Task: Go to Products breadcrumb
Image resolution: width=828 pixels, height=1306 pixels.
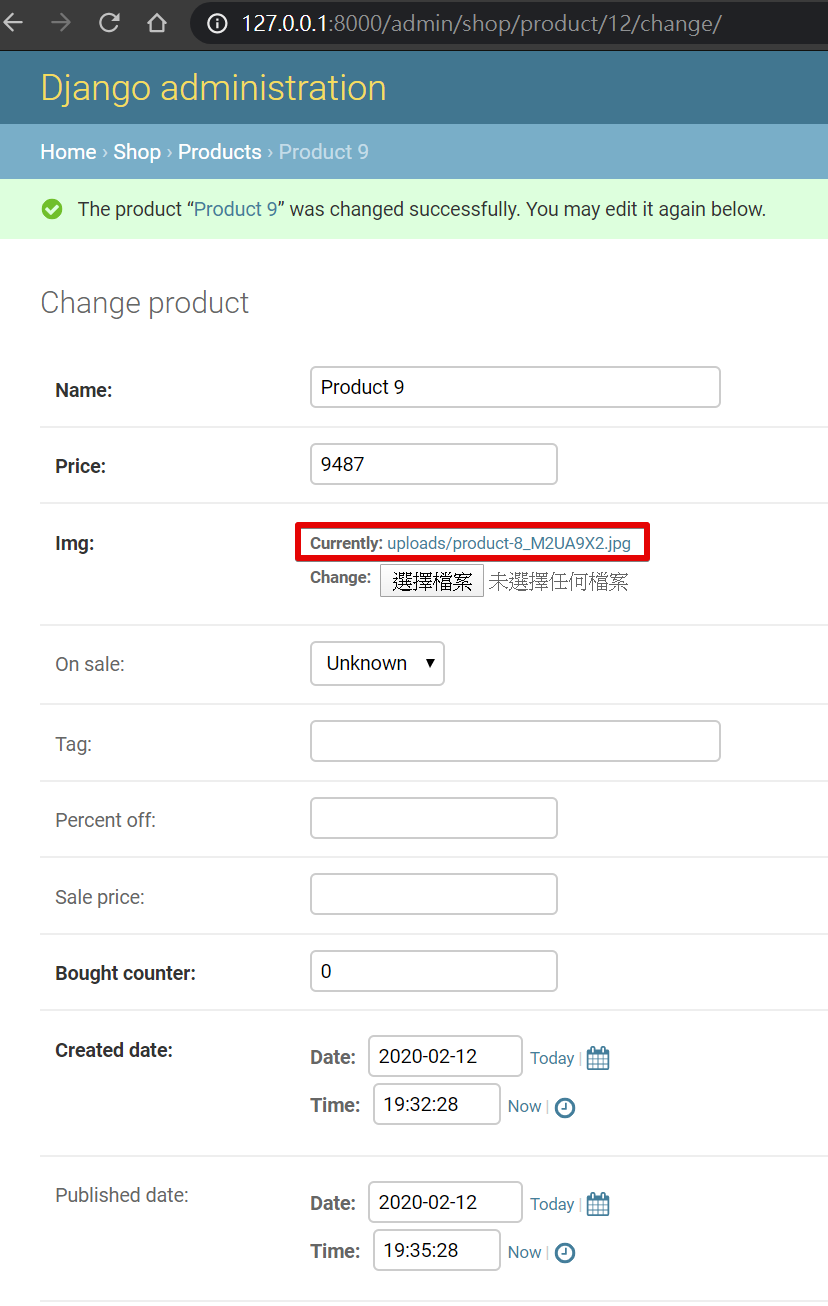Action: click(x=220, y=152)
